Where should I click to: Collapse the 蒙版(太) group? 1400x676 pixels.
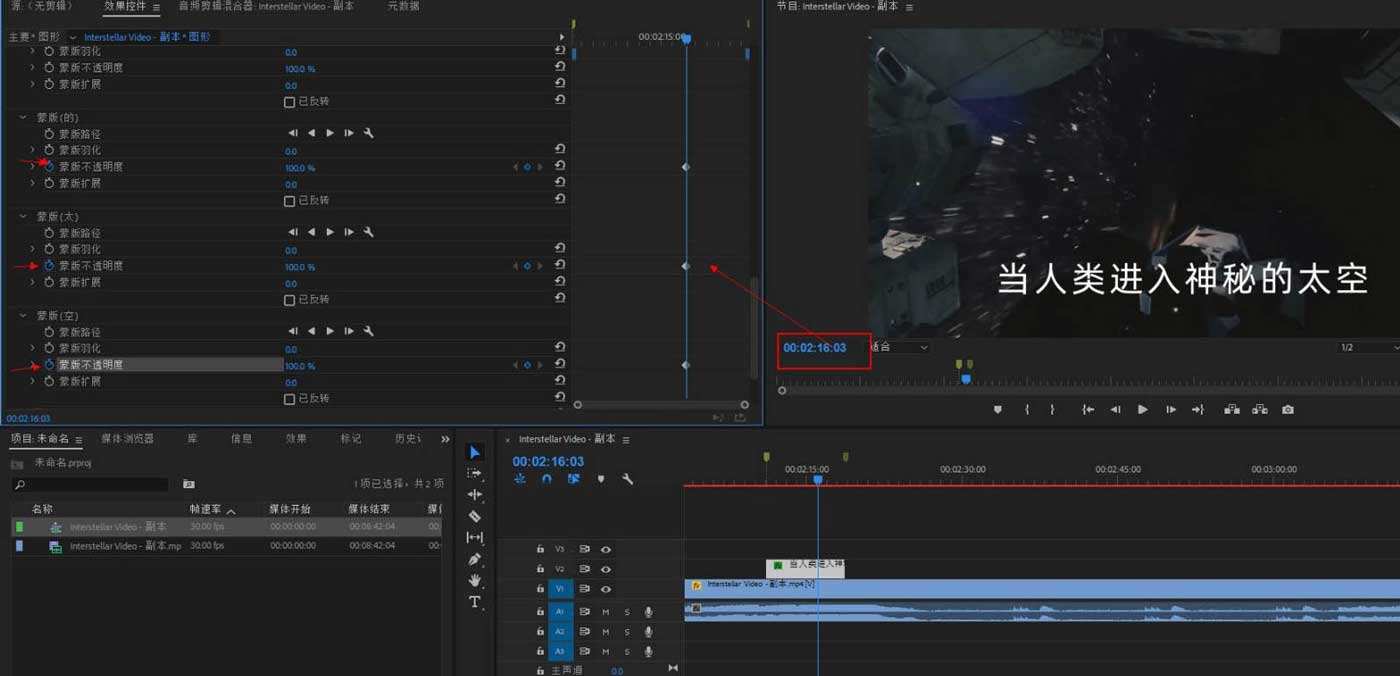pyautogui.click(x=23, y=216)
